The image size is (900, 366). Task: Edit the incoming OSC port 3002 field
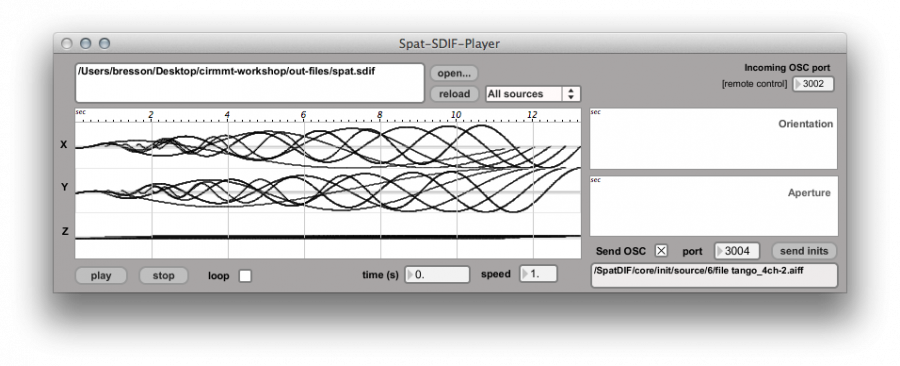pos(813,84)
